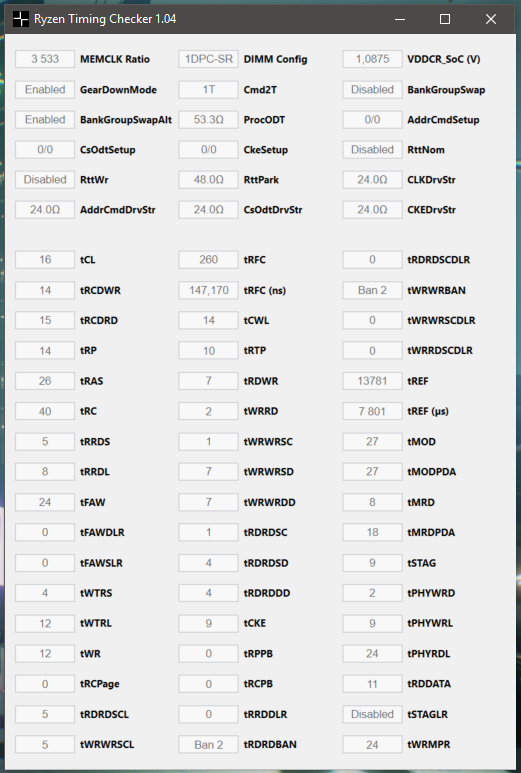Click the MEMCLK Ratio value field

pos(45,59)
